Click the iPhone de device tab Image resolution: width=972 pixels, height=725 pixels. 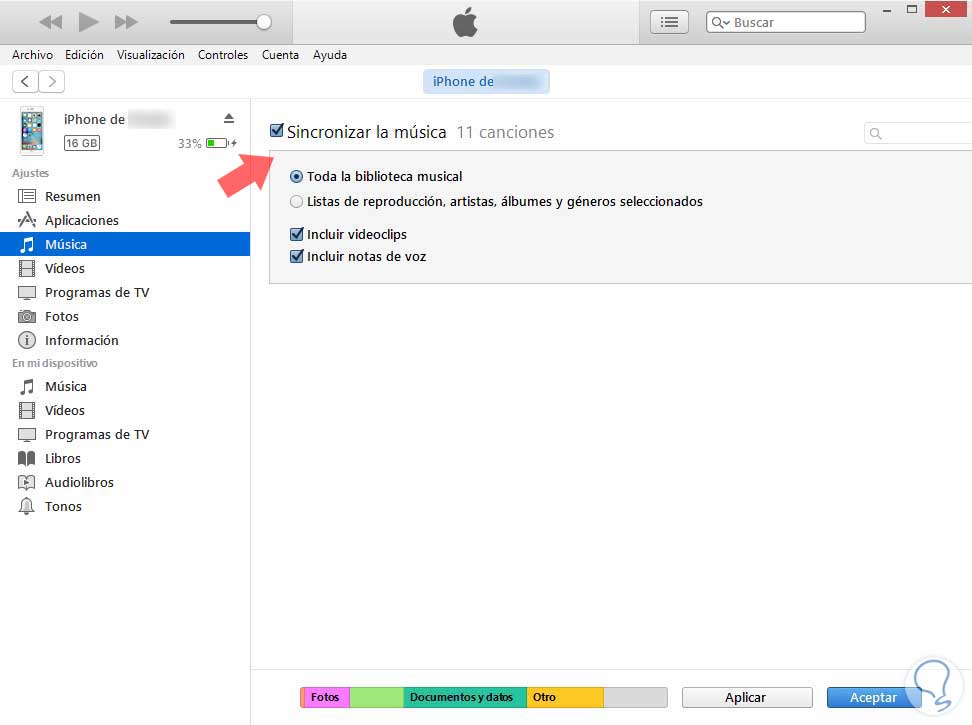coord(486,81)
